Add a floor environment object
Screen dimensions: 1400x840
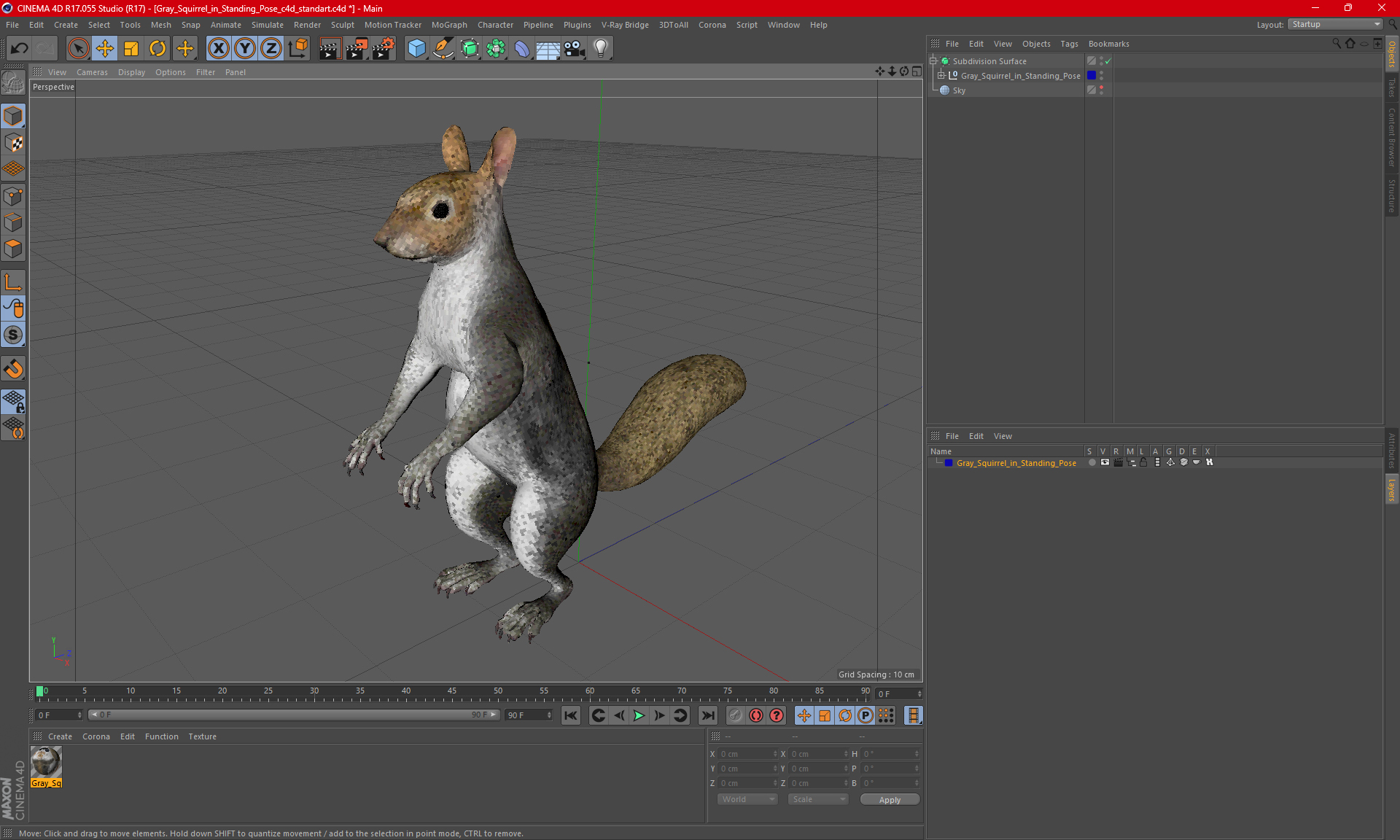click(548, 48)
